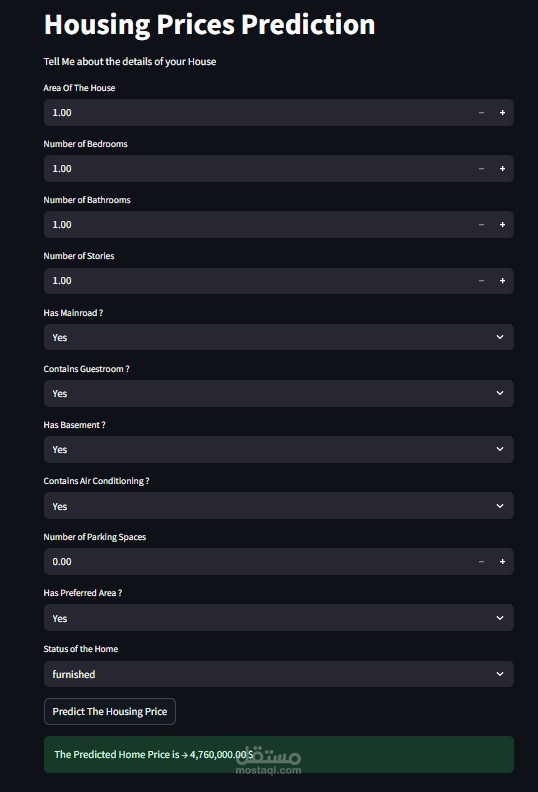Increment Number of Bedrooms plus icon
This screenshot has height=792, width=538.
(x=502, y=169)
